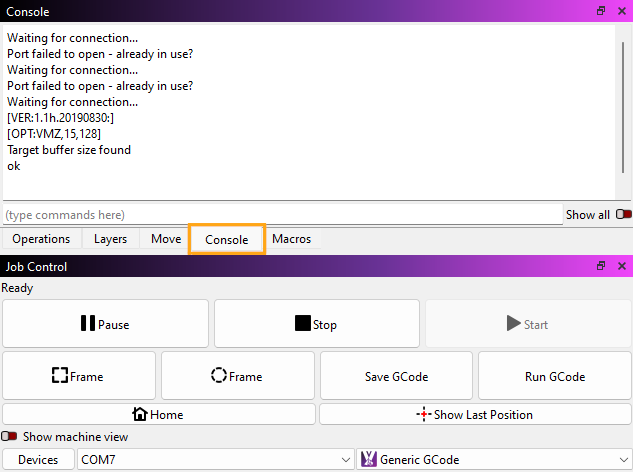Focus the console command input field
Viewport: 633px width, 472px height.
click(282, 215)
